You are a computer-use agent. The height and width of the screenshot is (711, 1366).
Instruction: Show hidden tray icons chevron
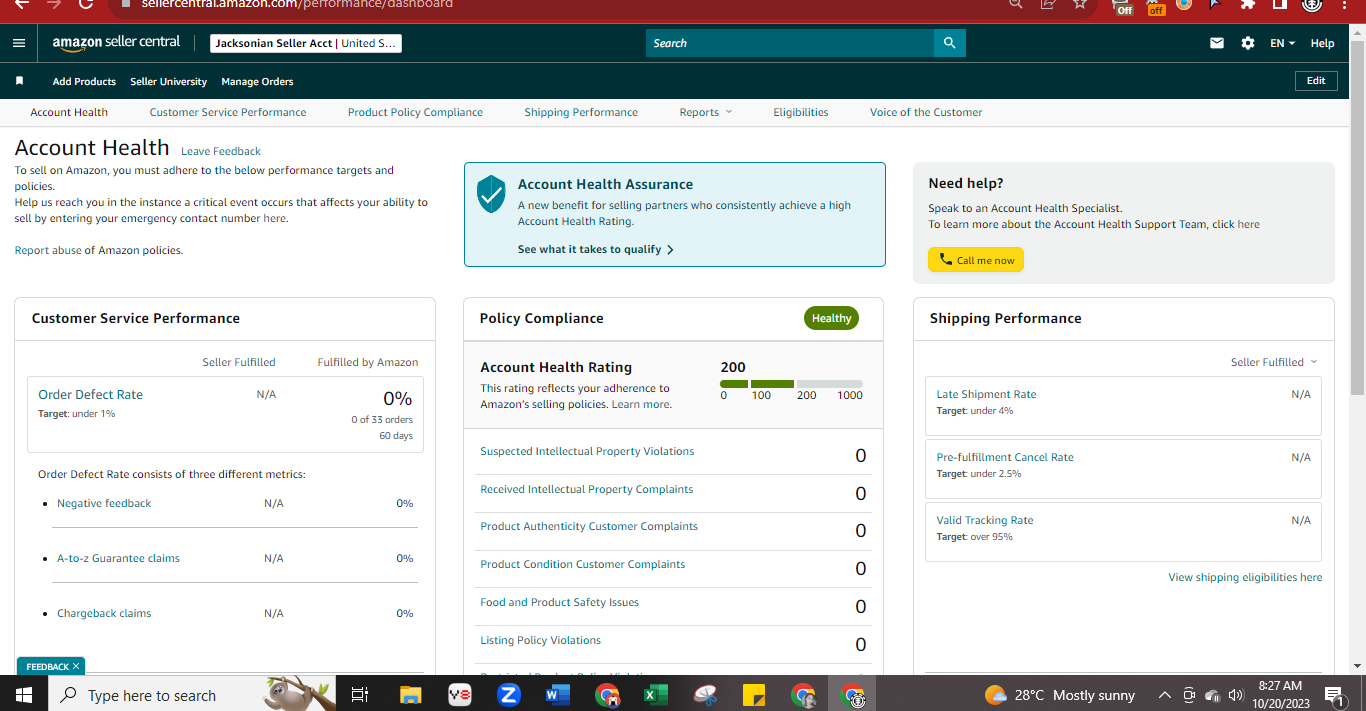pyautogui.click(x=1164, y=695)
